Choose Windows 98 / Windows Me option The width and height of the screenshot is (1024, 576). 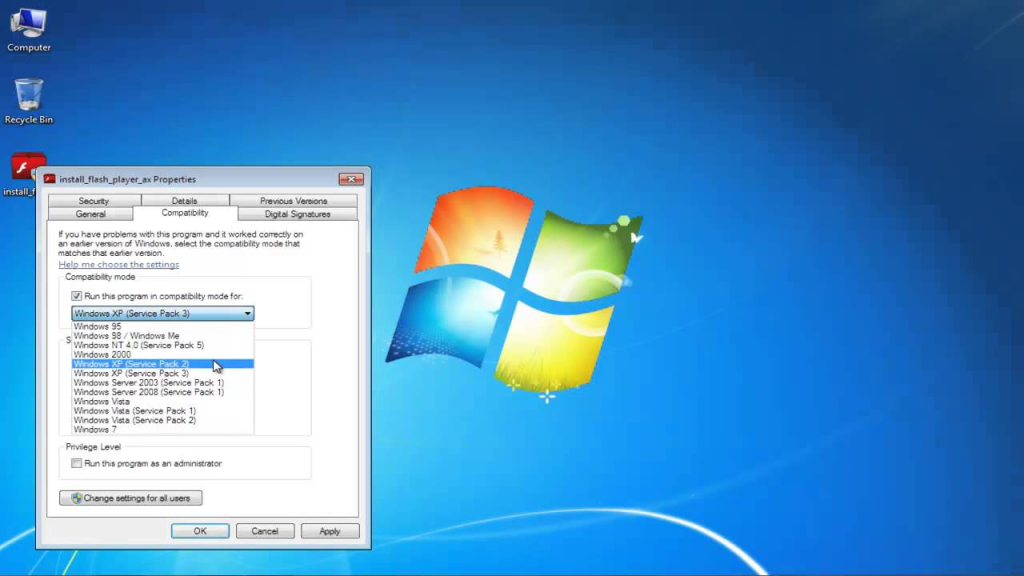[163, 336]
